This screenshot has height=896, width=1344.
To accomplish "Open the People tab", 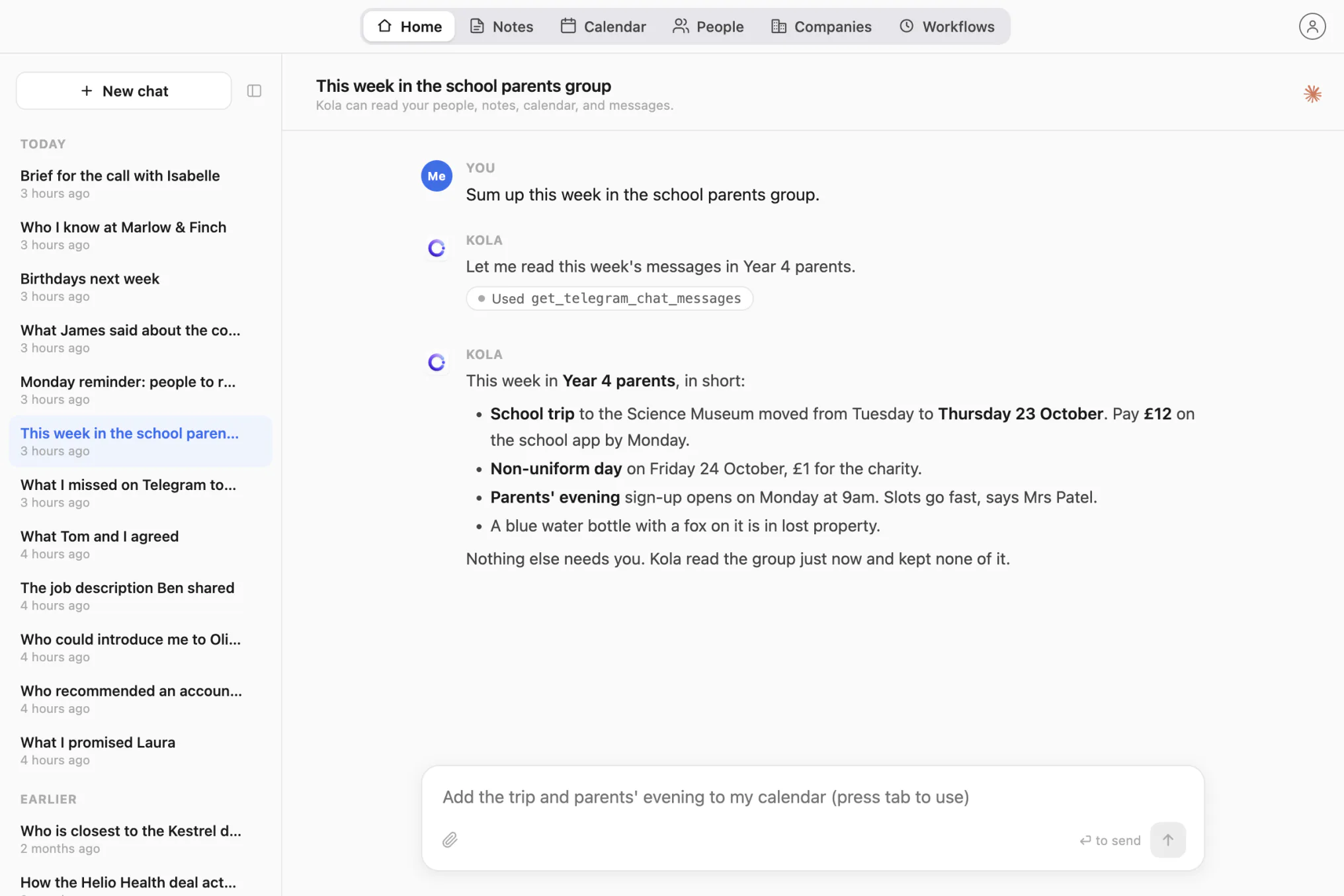I will pos(708,26).
